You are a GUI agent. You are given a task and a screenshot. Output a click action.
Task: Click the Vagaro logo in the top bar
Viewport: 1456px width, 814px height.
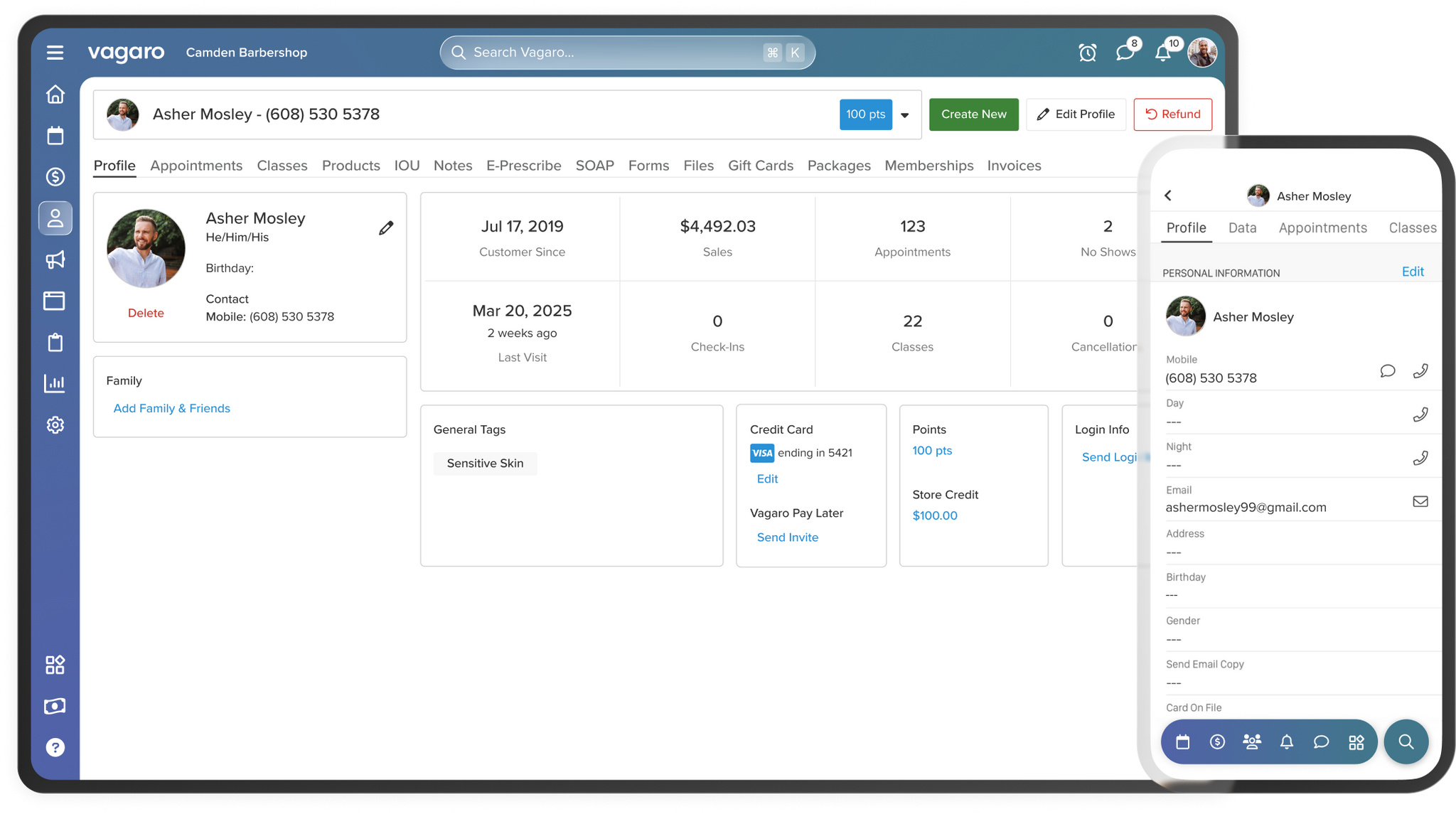(126, 53)
